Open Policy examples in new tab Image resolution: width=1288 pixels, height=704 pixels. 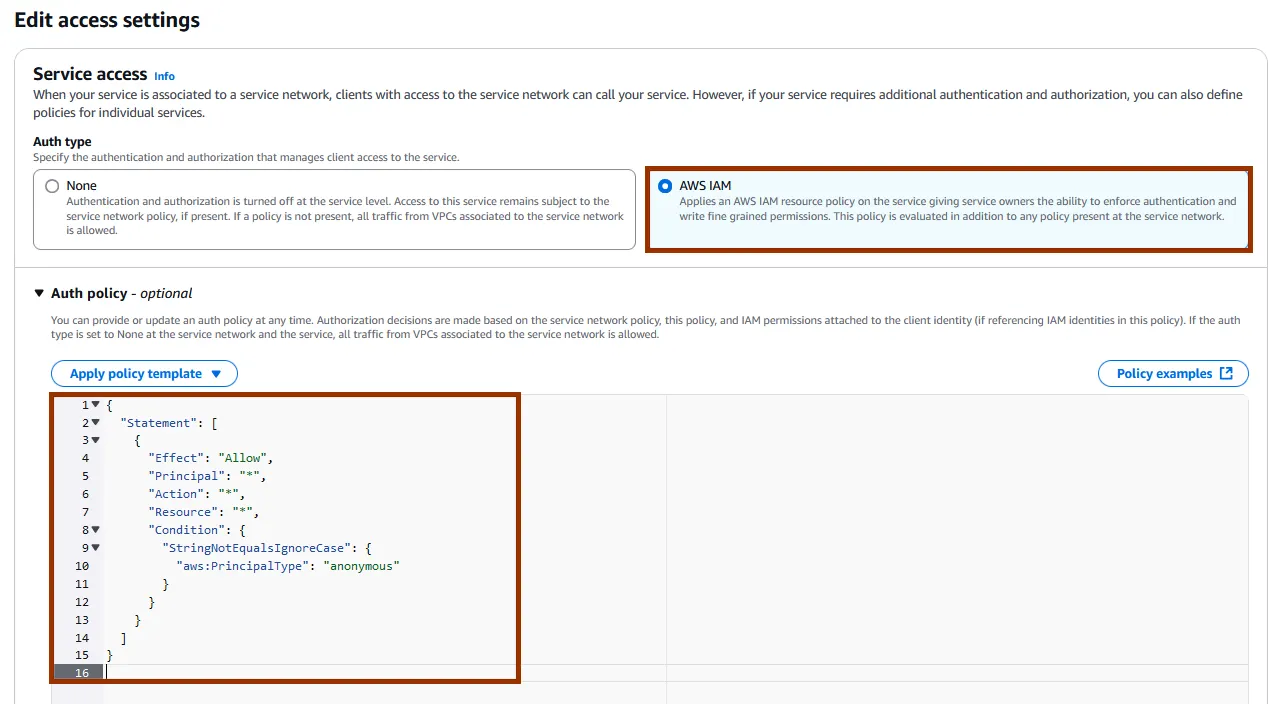1173,373
